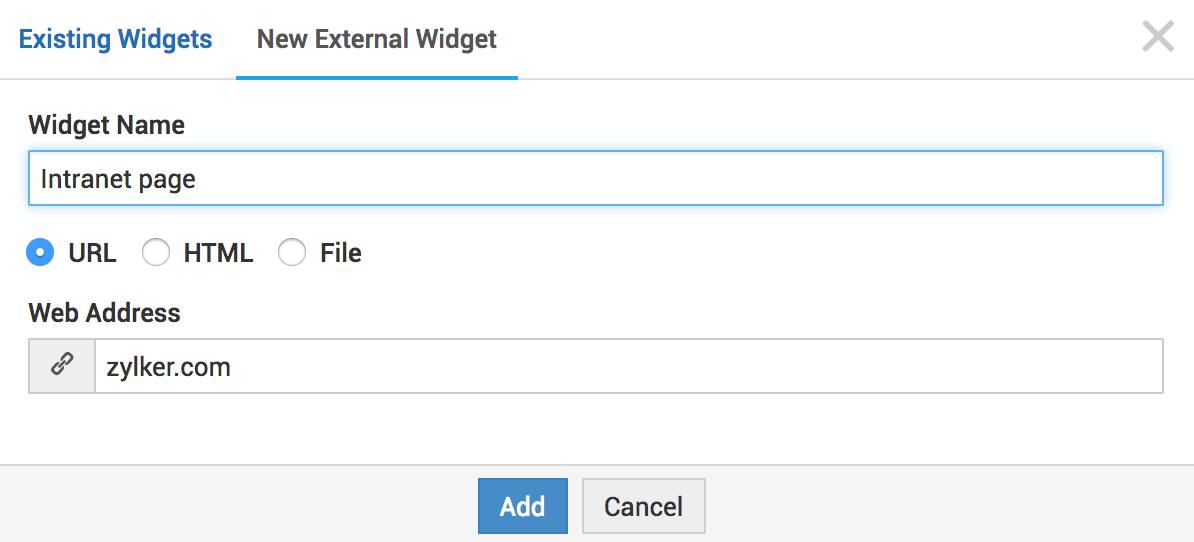Viewport: 1194px width, 542px height.
Task: Cancel adding the external widget
Action: [643, 506]
